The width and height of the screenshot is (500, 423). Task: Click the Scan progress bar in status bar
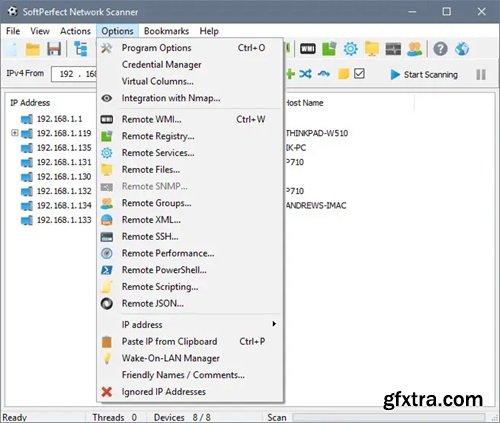pos(389,417)
